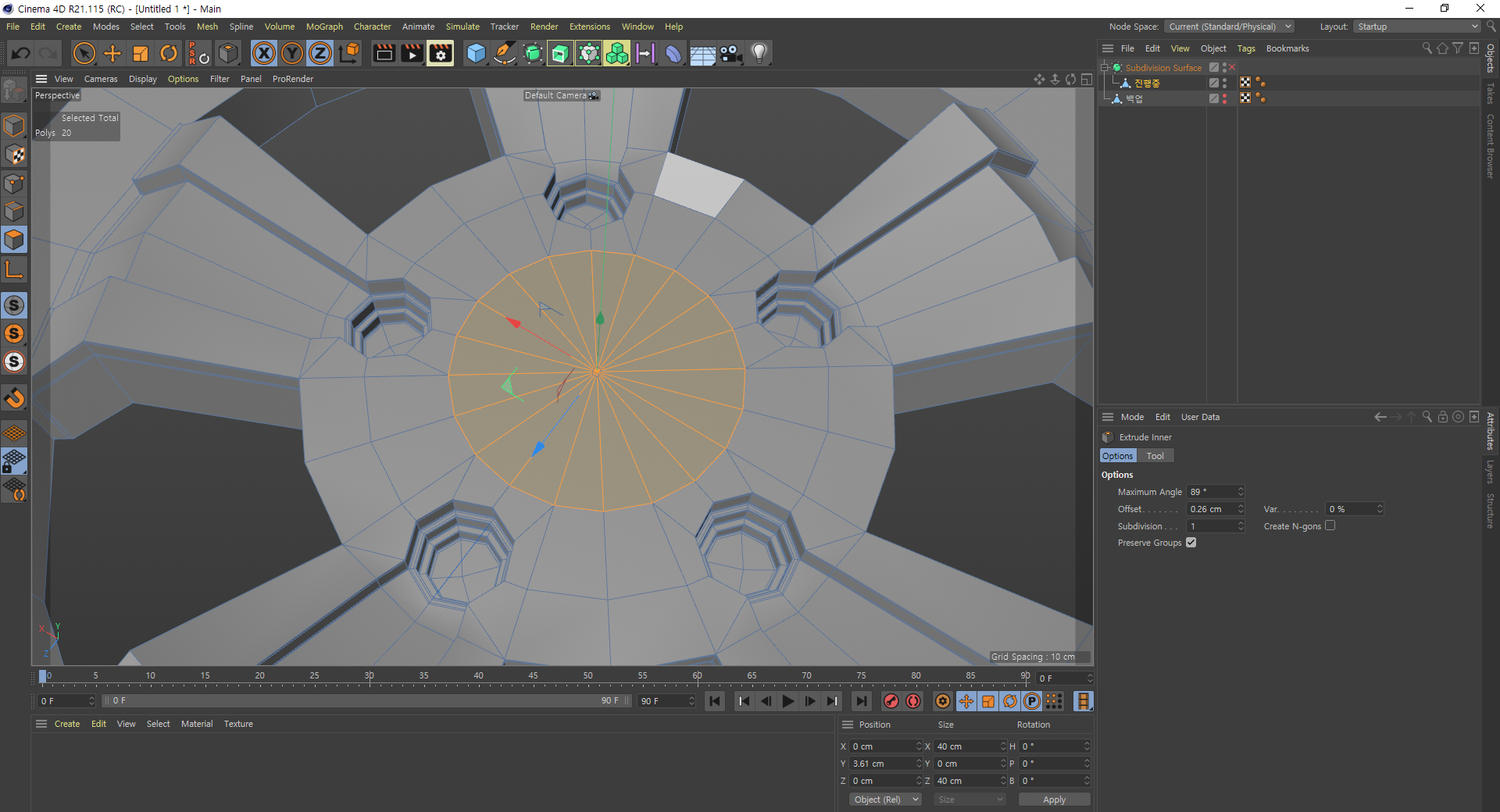Select the 백업 object in Objects manager
This screenshot has height=812, width=1500.
[1134, 98]
